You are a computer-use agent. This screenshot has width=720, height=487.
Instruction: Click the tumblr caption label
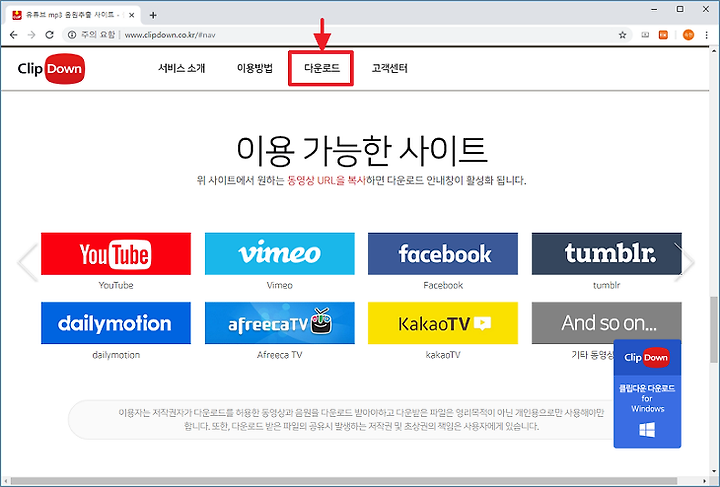606,285
